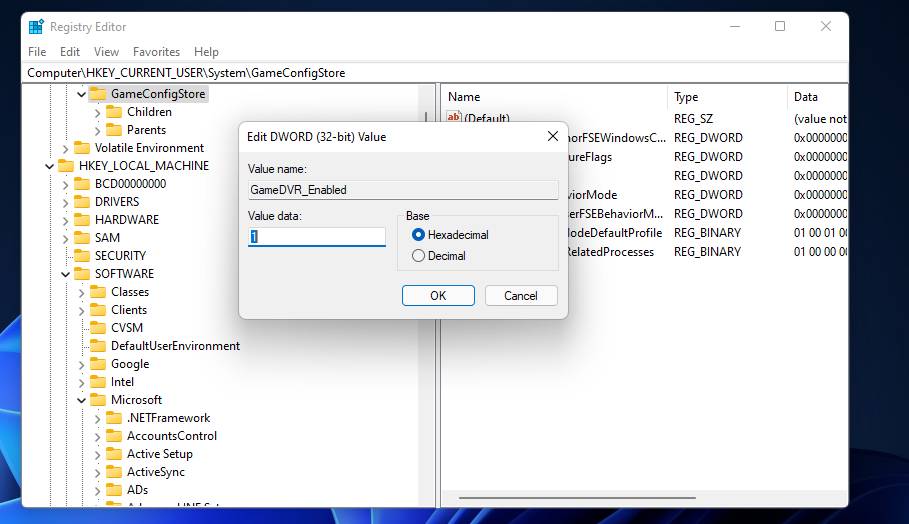Image resolution: width=909 pixels, height=524 pixels.
Task: Click the registry path address bar
Action: click(435, 72)
